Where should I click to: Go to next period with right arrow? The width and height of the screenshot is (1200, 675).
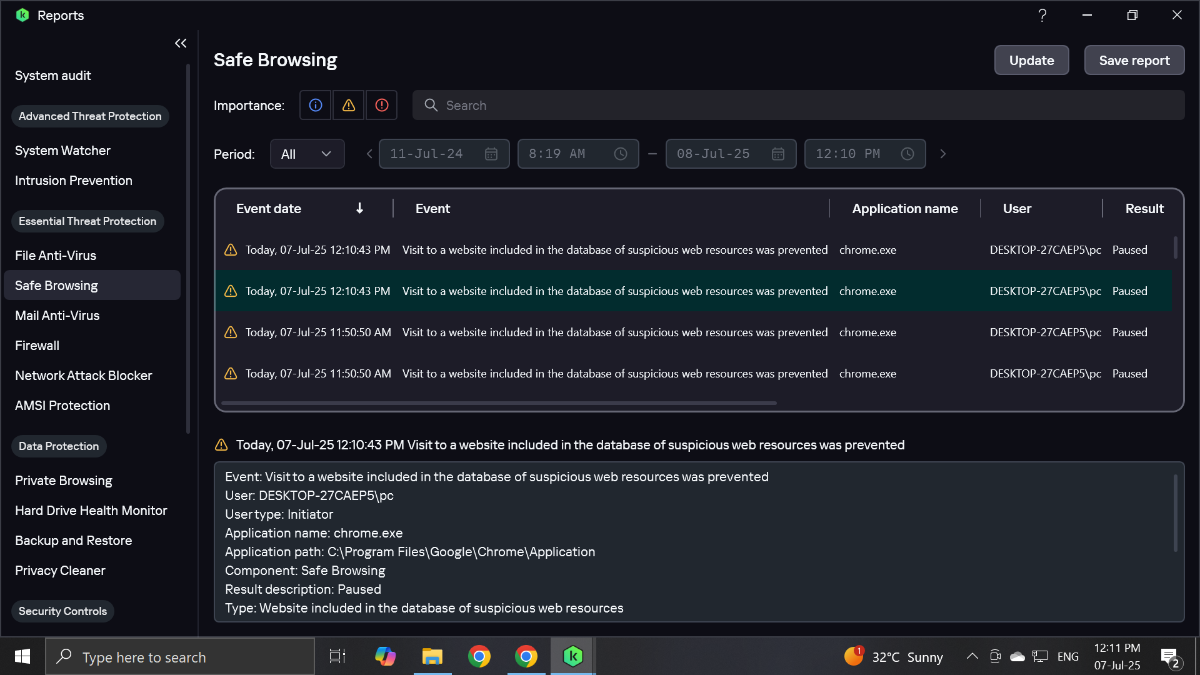coord(942,154)
